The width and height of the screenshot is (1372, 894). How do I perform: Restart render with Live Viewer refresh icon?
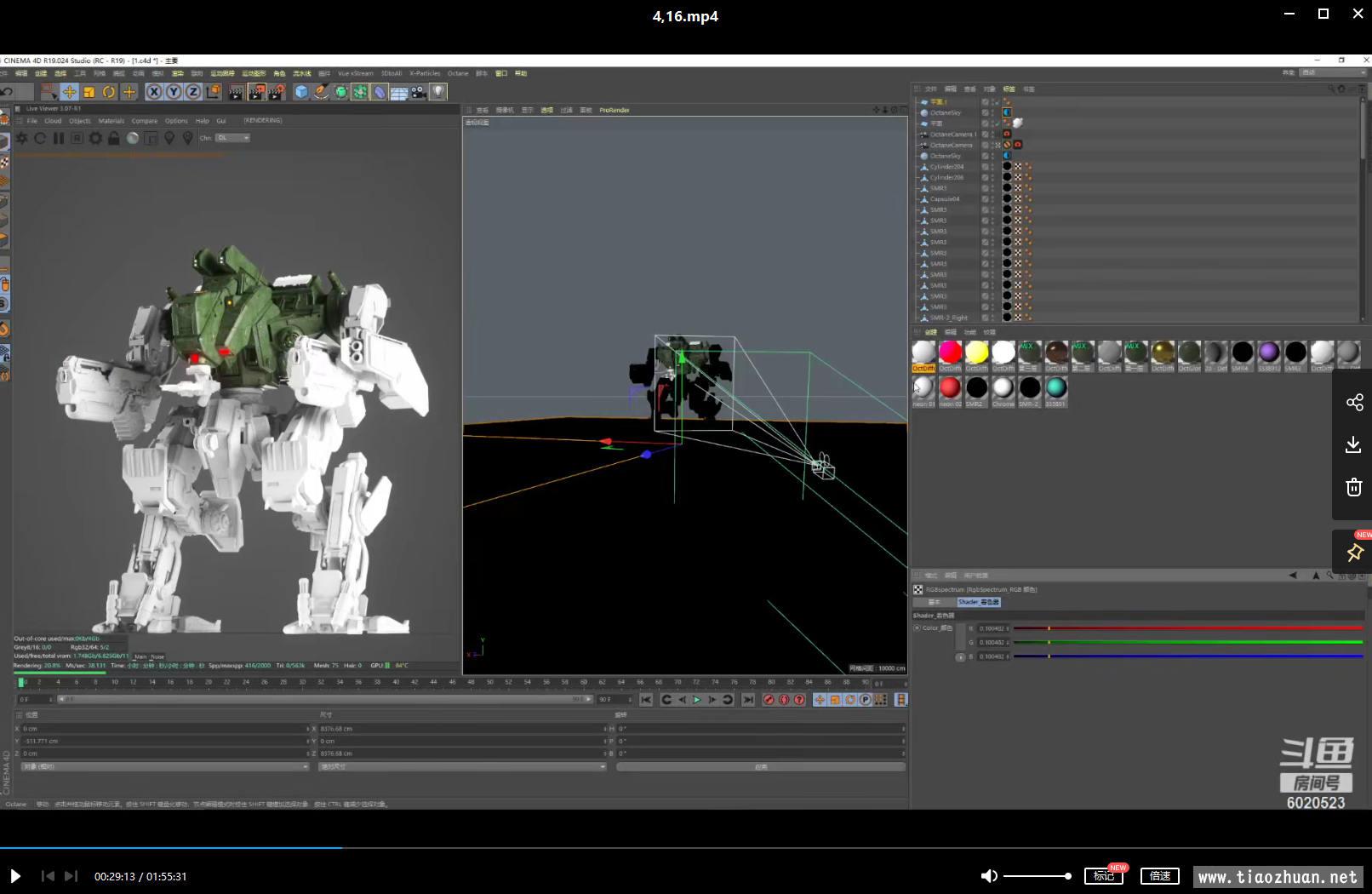(40, 138)
